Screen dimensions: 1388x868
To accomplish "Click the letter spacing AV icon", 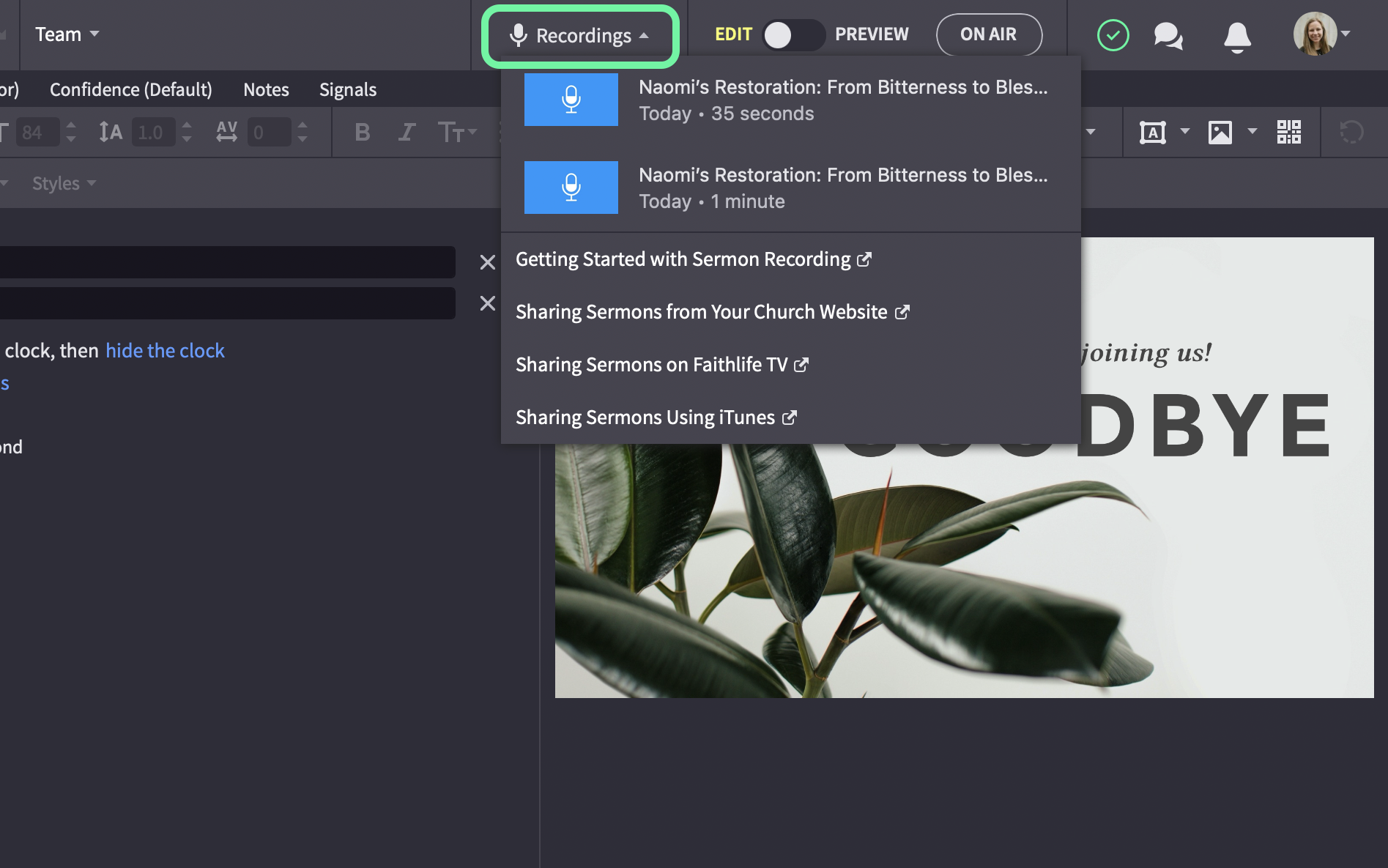I will click(226, 132).
